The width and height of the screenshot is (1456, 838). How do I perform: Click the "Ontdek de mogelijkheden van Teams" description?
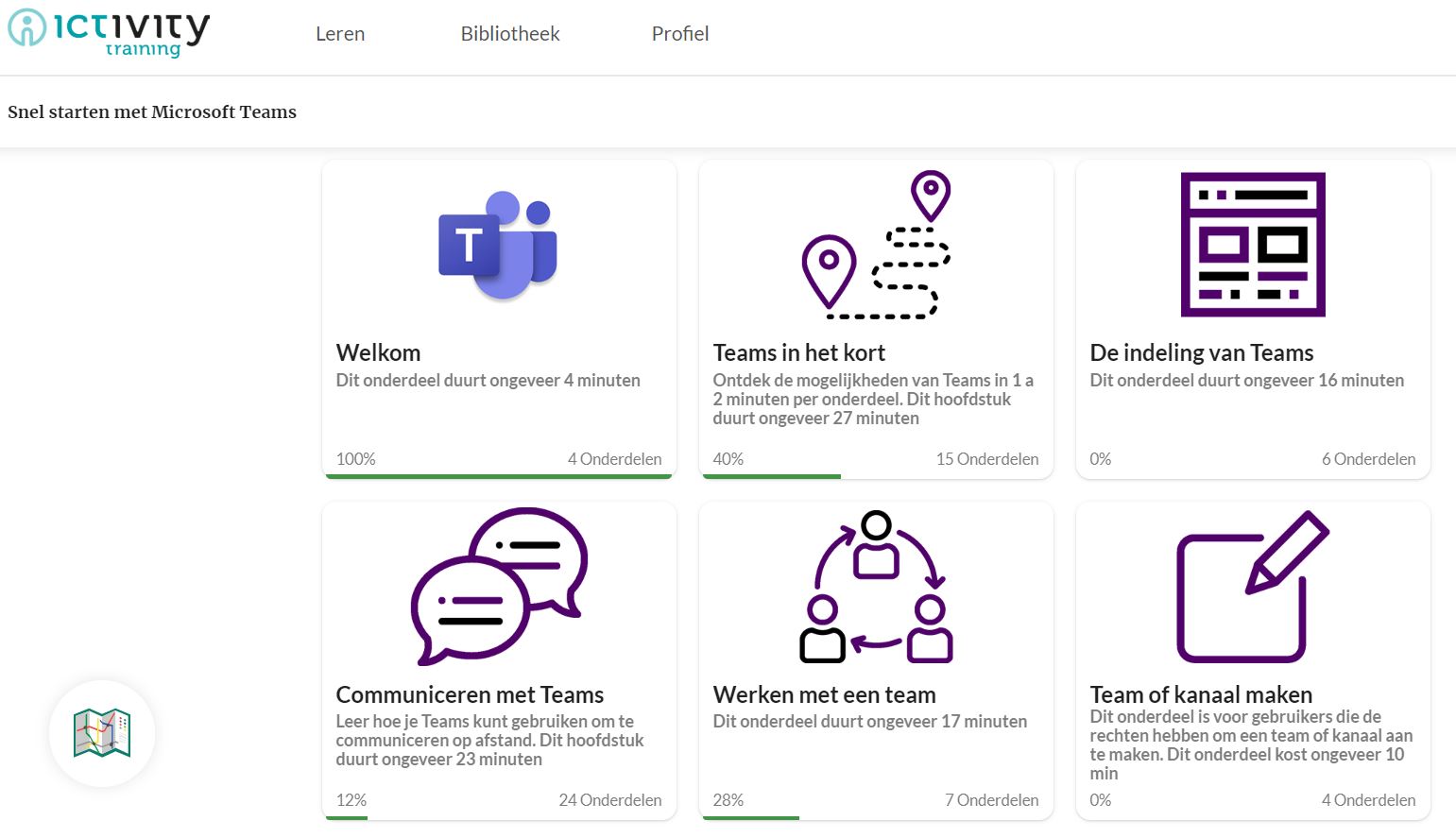873,399
